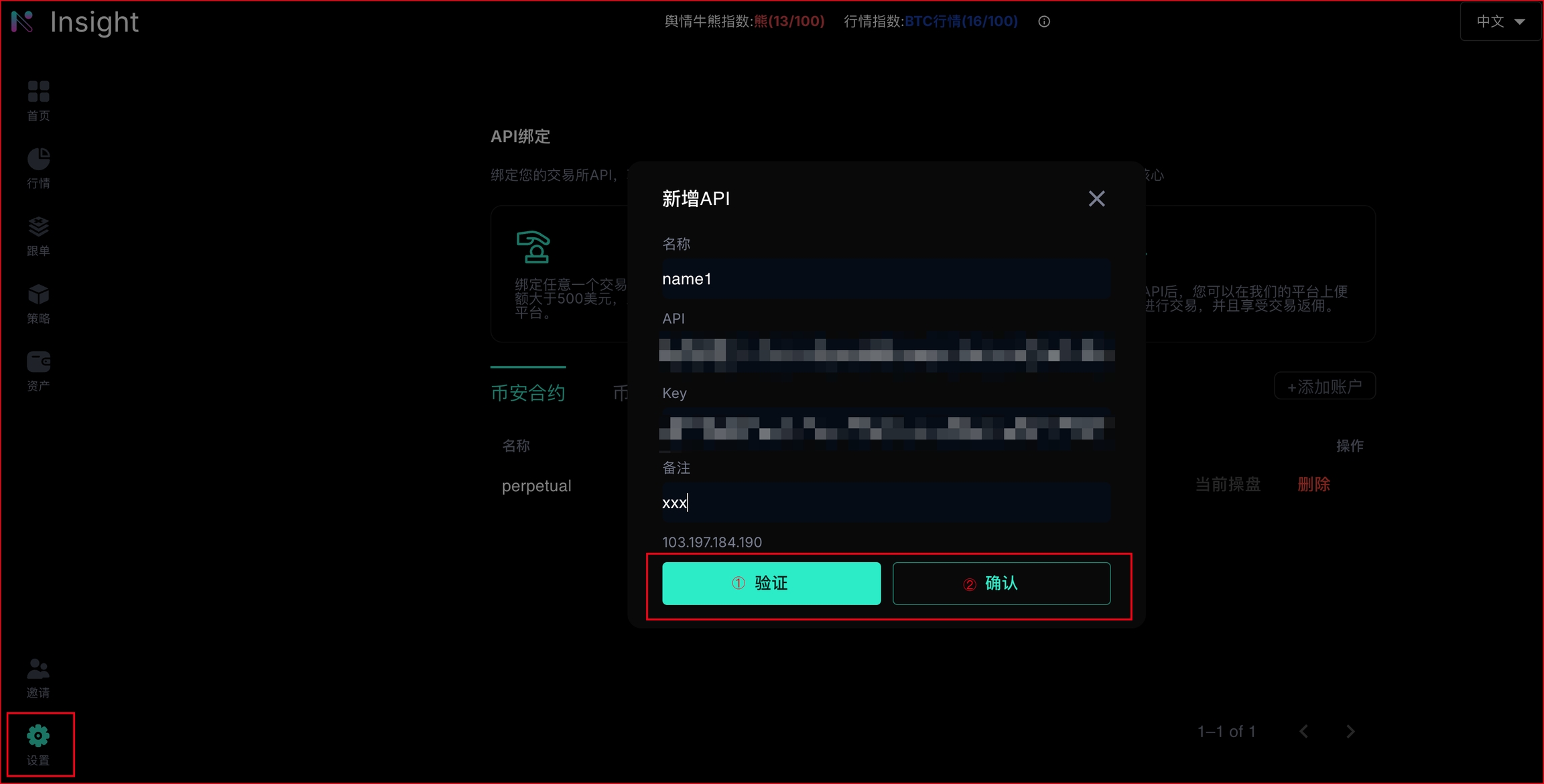Close the 新增API dialog with X

pyautogui.click(x=1096, y=198)
